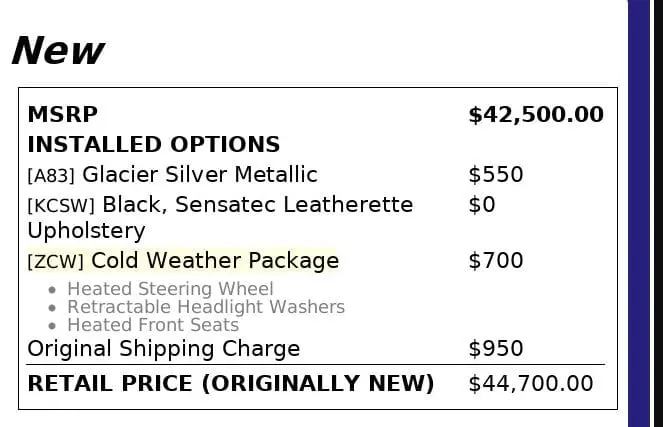663x427 pixels.
Task: Click the "New" heading
Action: 58,50
